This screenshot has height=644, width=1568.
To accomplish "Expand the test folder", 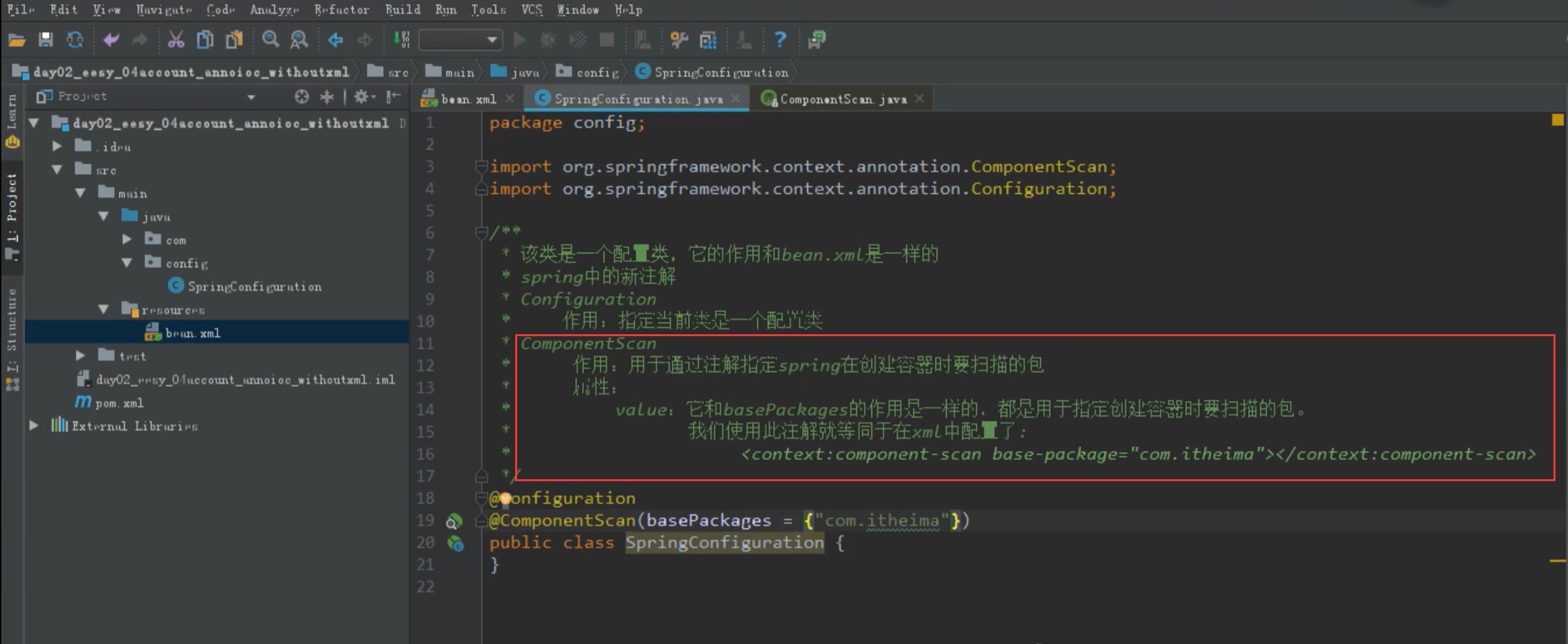I will 80,355.
